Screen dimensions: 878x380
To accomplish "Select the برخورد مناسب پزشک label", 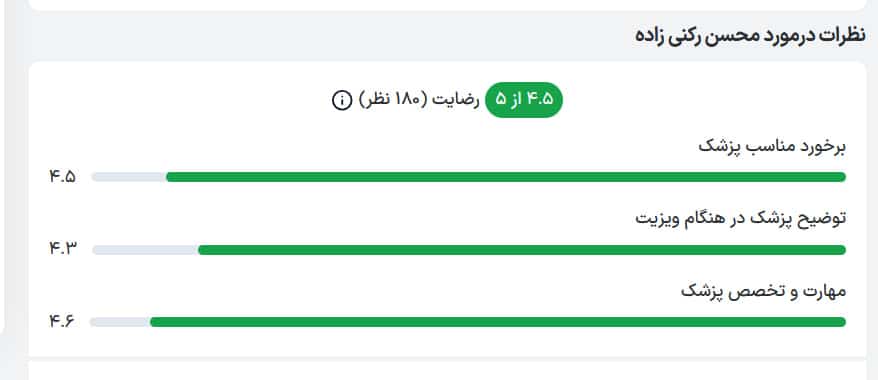I will click(773, 147).
